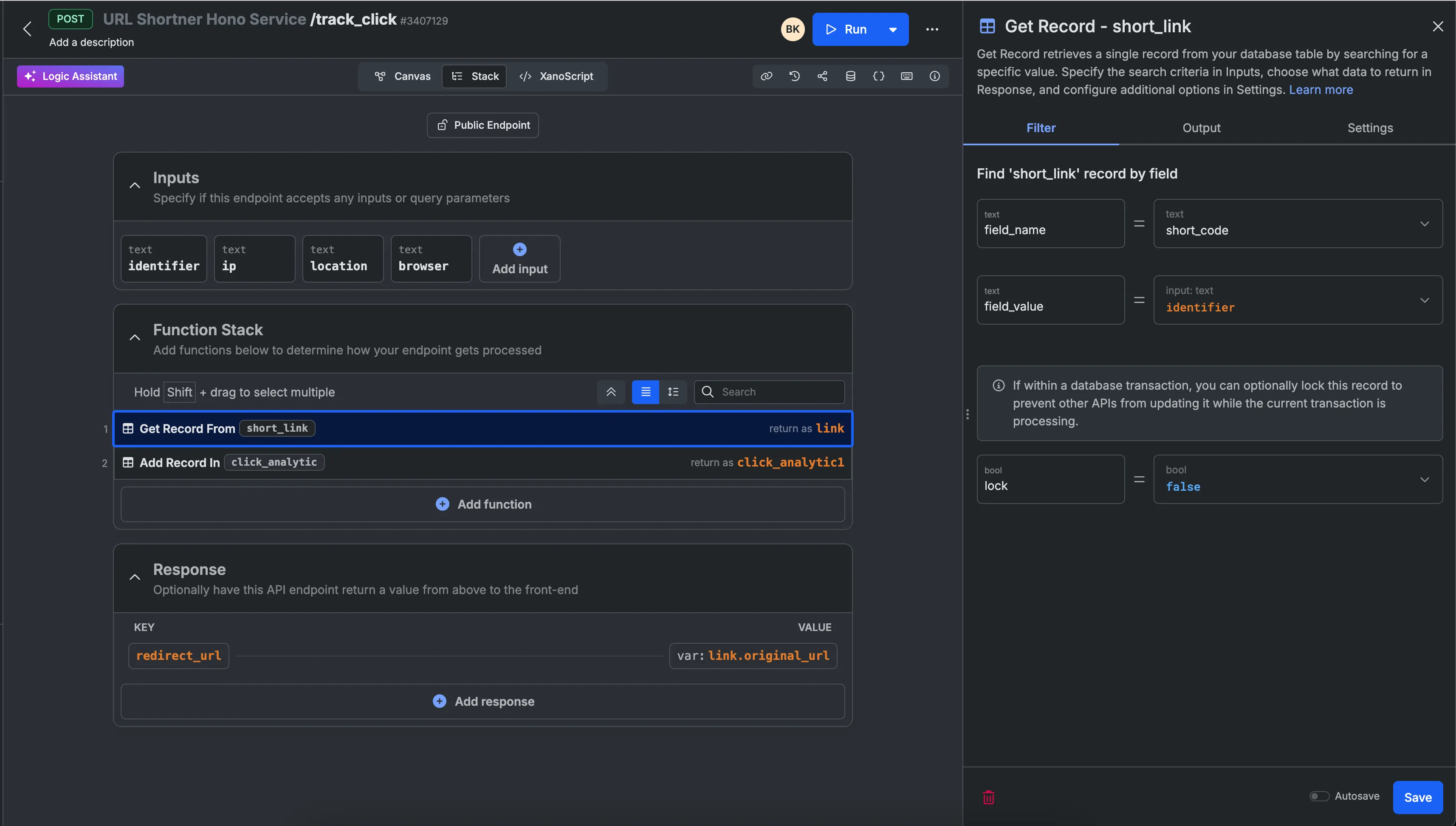Image resolution: width=1456 pixels, height=826 pixels.
Task: Open the Learn more link
Action: (x=1321, y=90)
